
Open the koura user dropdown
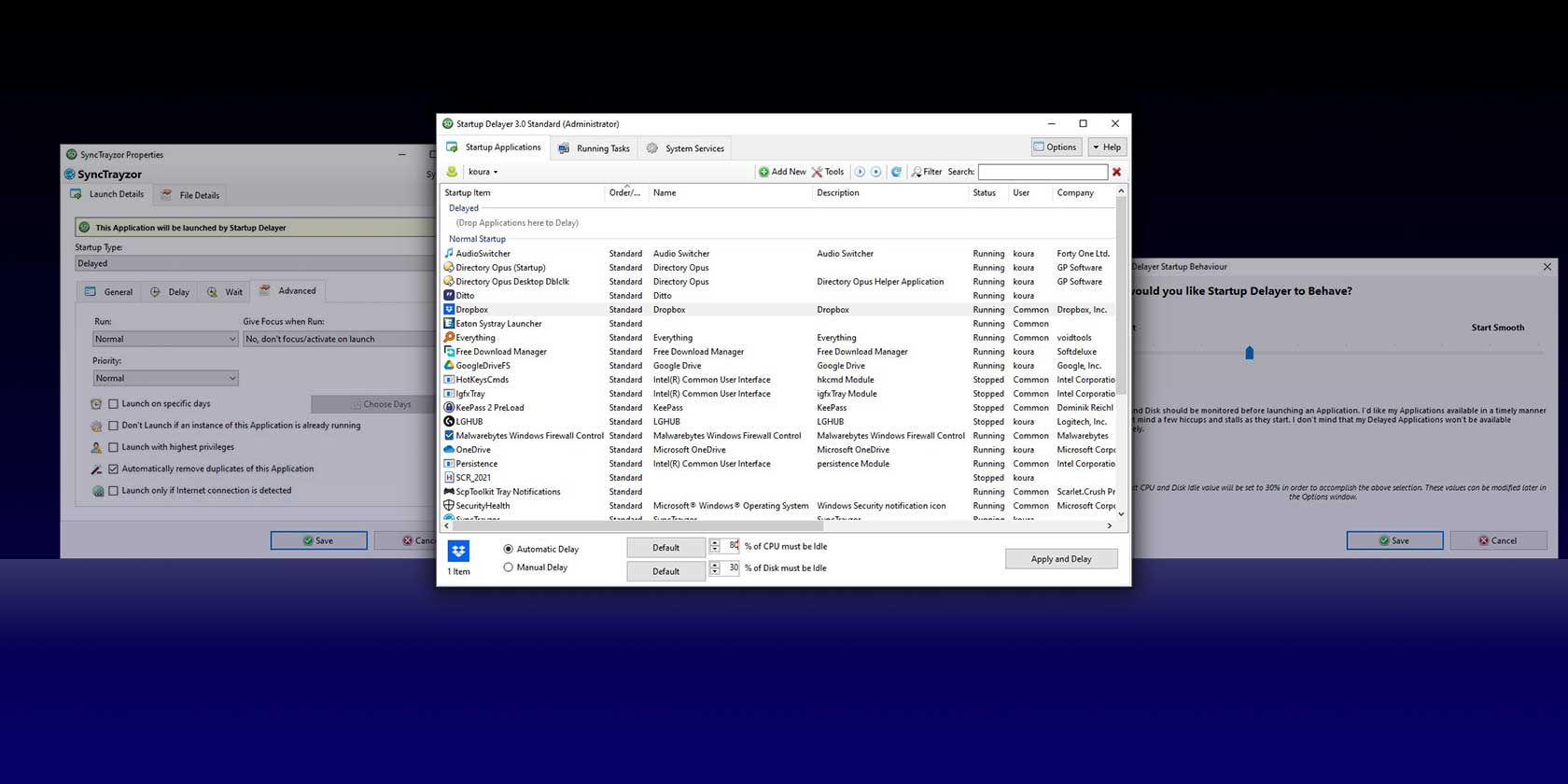[483, 172]
